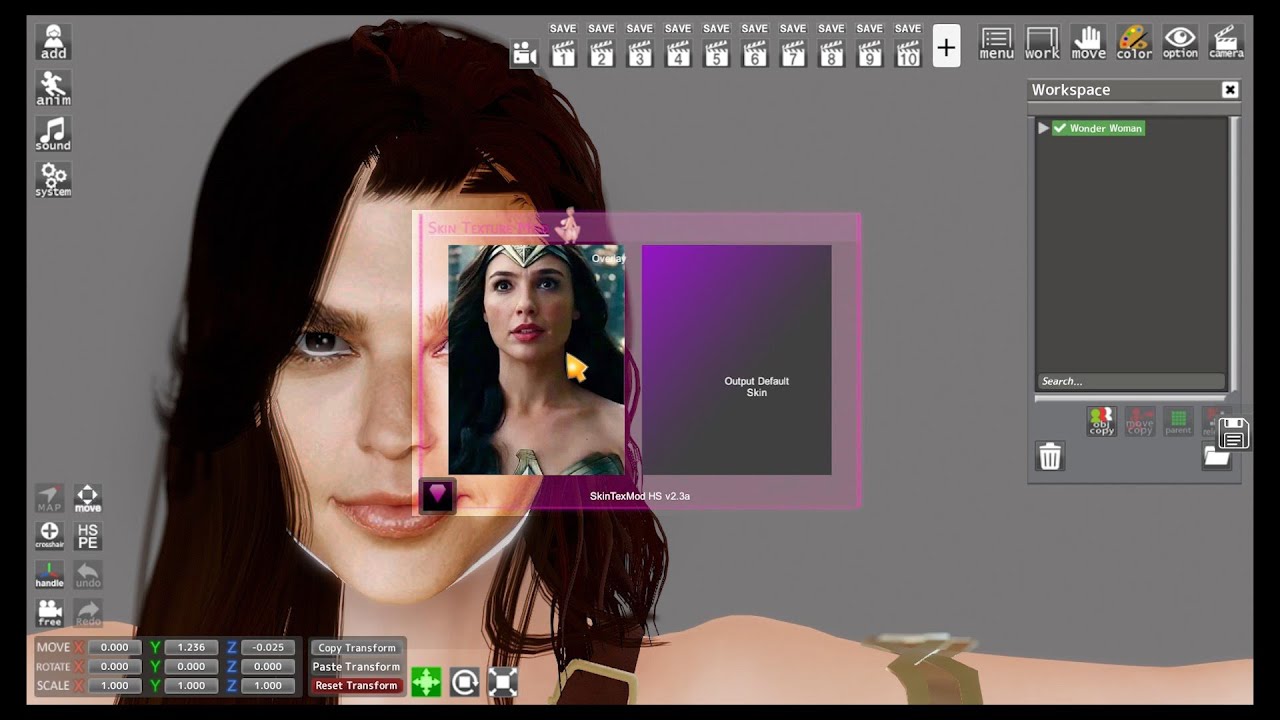Close the Workspace panel

(x=1230, y=90)
